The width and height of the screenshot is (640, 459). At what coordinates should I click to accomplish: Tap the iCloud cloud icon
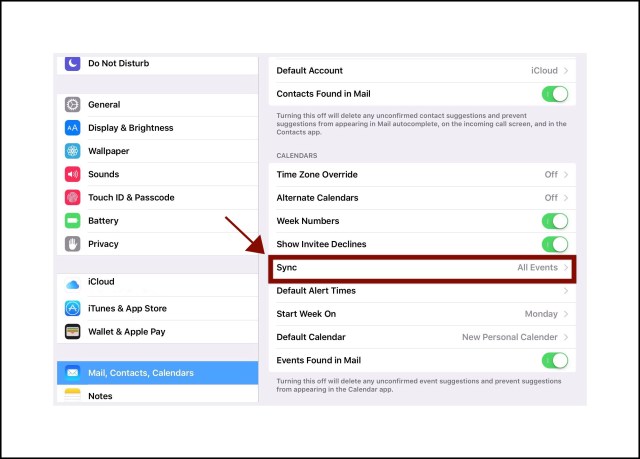[73, 284]
